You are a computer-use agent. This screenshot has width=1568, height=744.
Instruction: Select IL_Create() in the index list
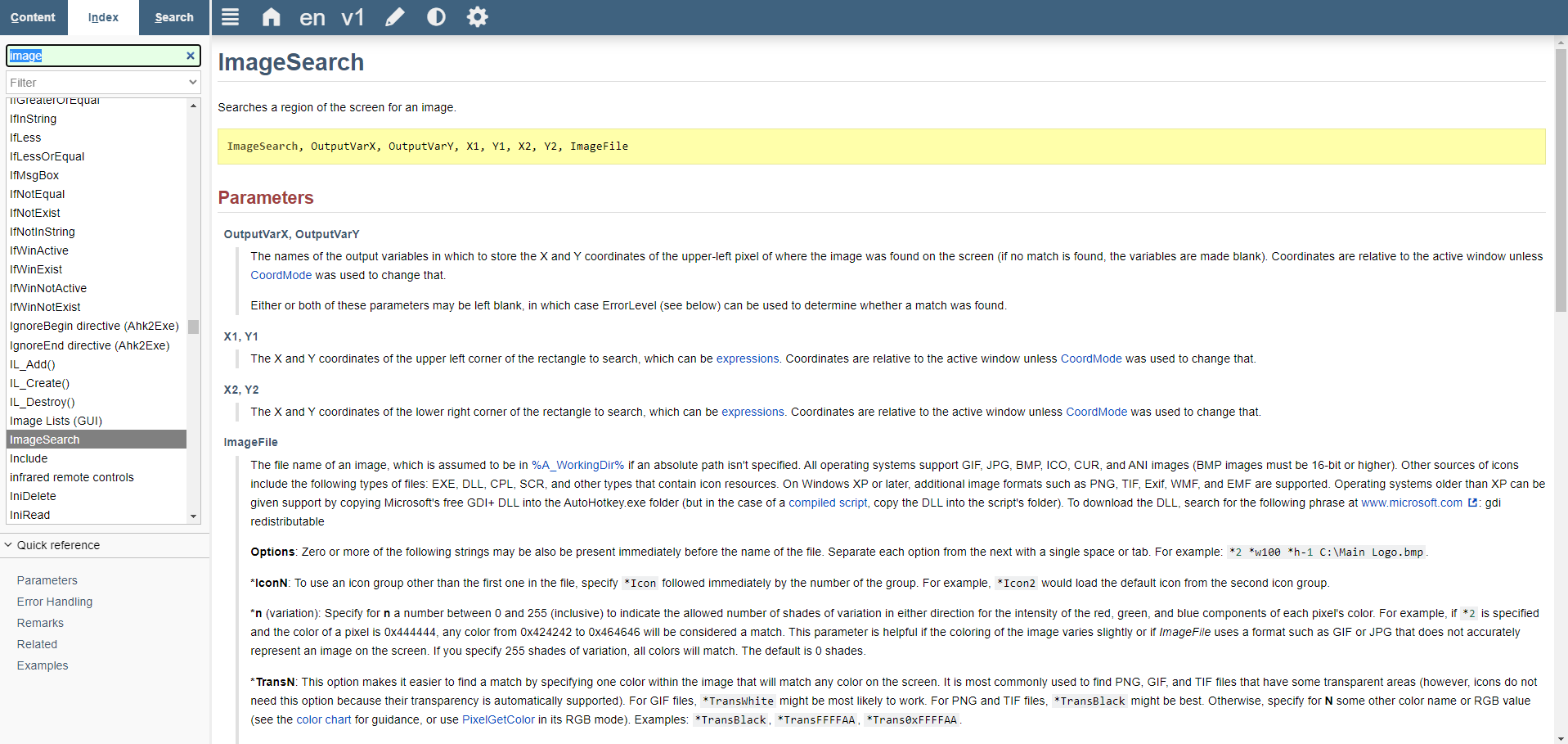97,383
